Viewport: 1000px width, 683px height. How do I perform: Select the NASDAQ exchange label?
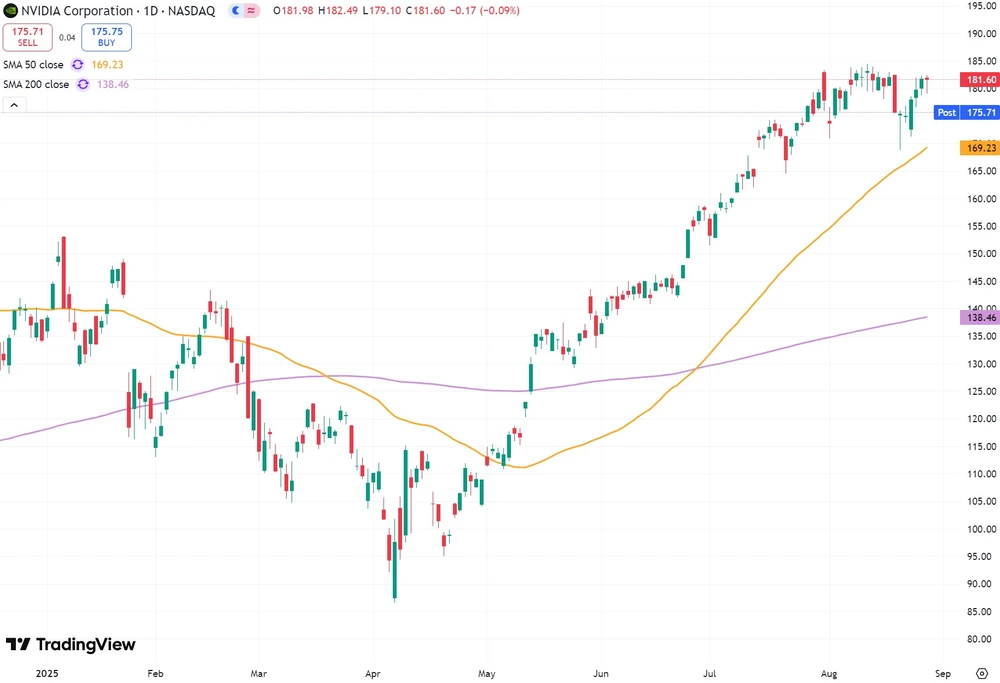(193, 10)
